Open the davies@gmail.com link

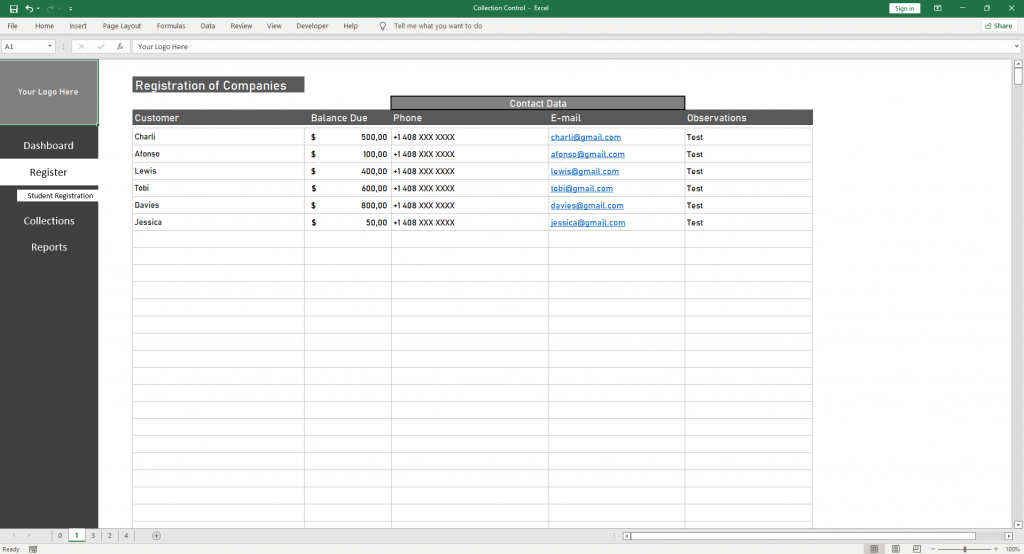point(587,205)
